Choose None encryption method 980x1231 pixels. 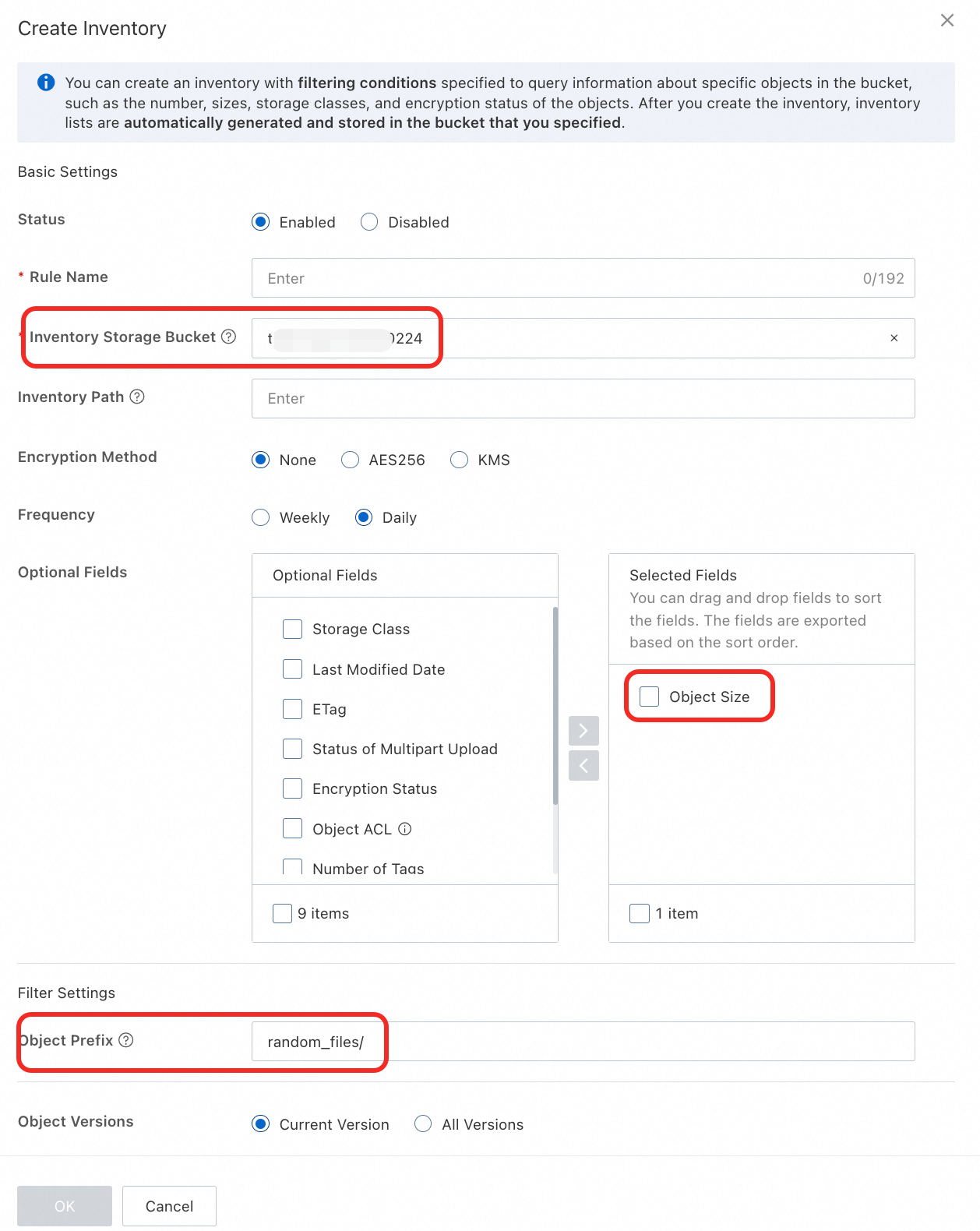click(x=261, y=460)
